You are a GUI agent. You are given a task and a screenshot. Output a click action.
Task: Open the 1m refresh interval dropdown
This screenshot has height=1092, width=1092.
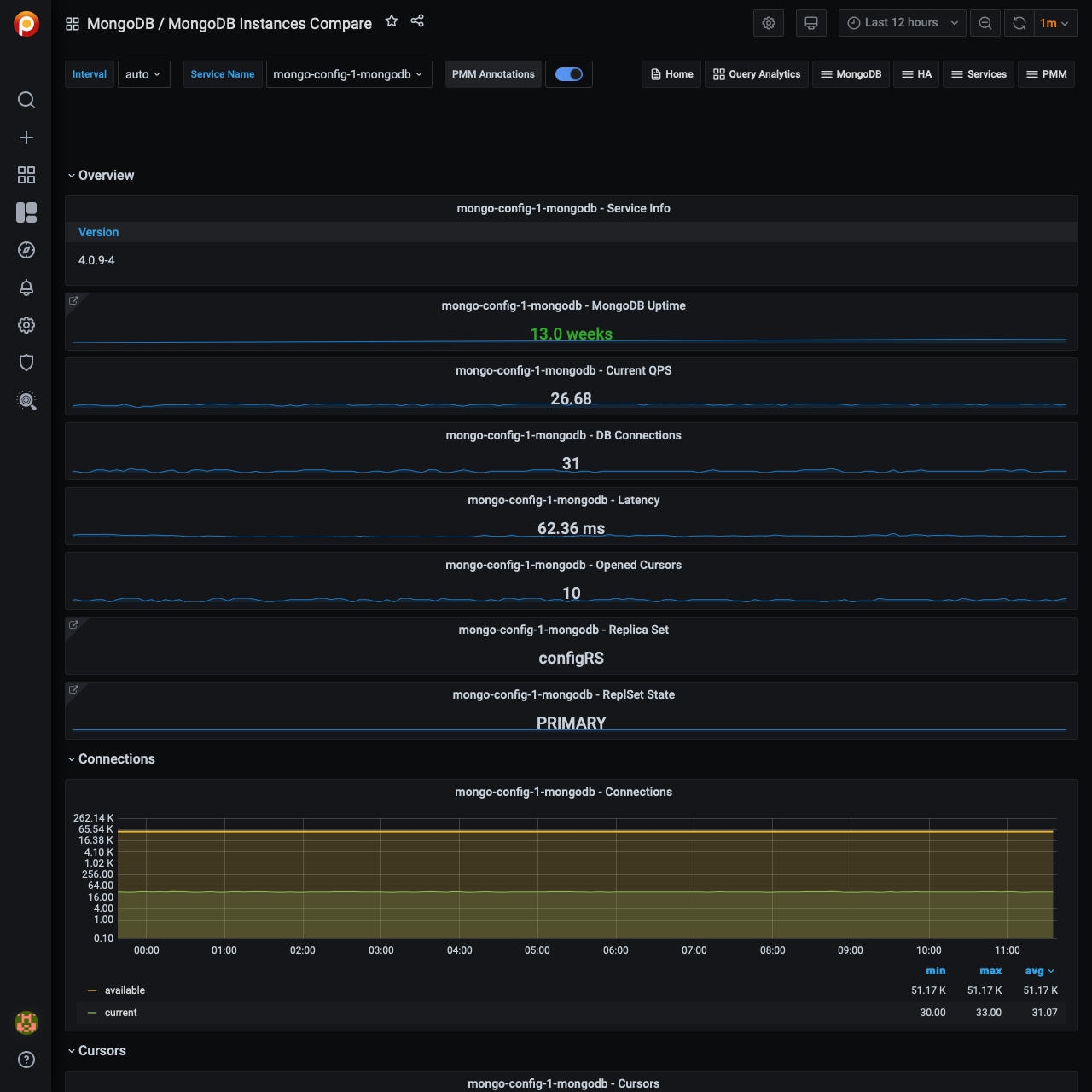pyautogui.click(x=1055, y=23)
